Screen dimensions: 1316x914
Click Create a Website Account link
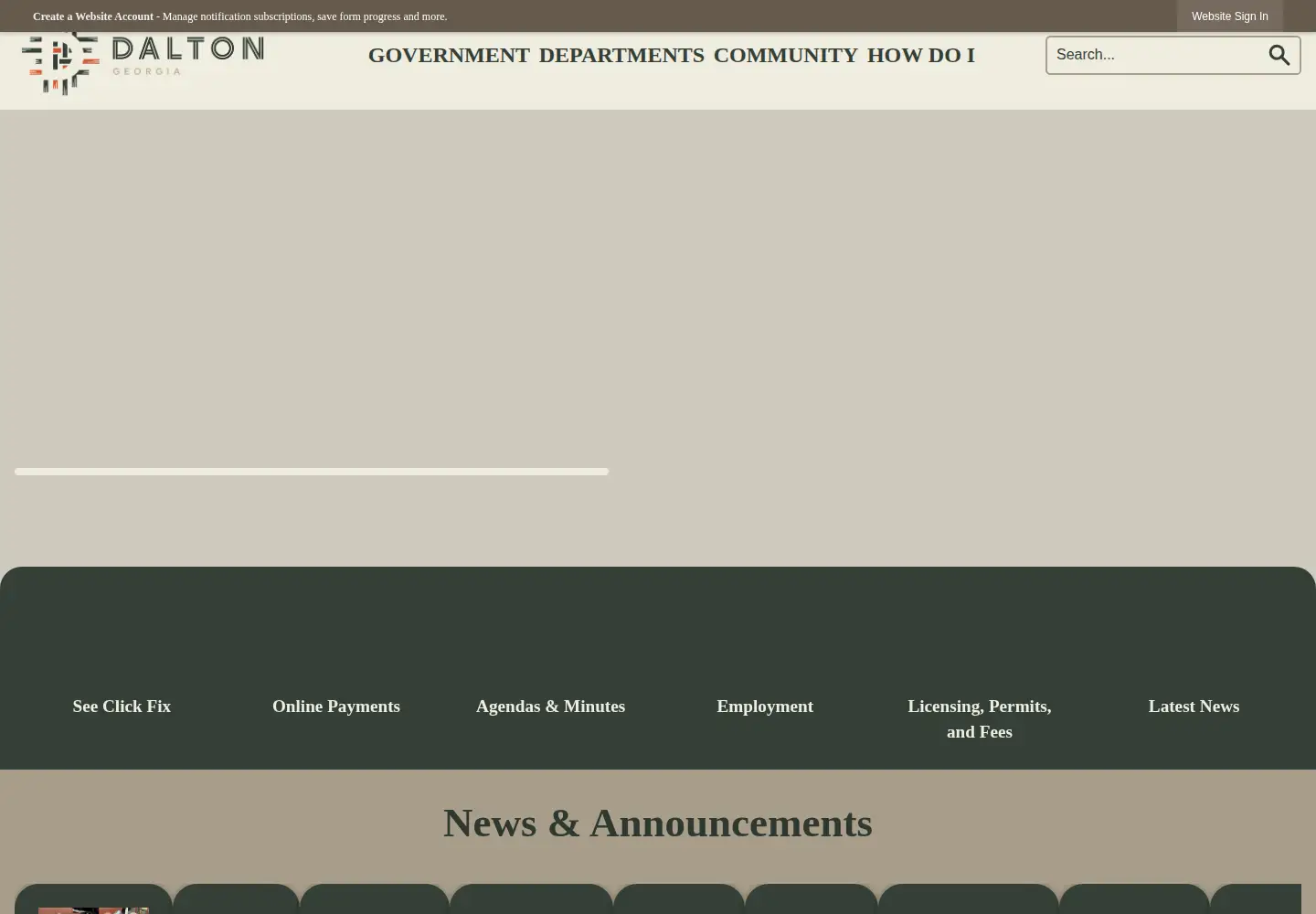[x=92, y=16]
